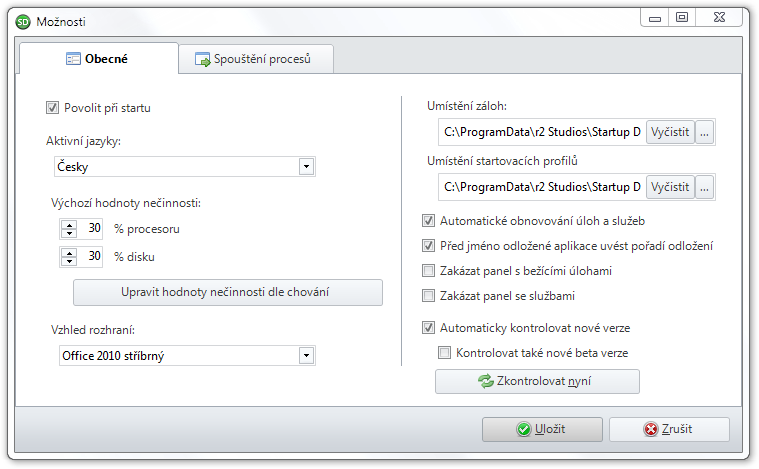Viewport: 759px width, 469px height.
Task: Click Upravit hodnoty nečinnosti dle chování button
Action: pyautogui.click(x=228, y=292)
